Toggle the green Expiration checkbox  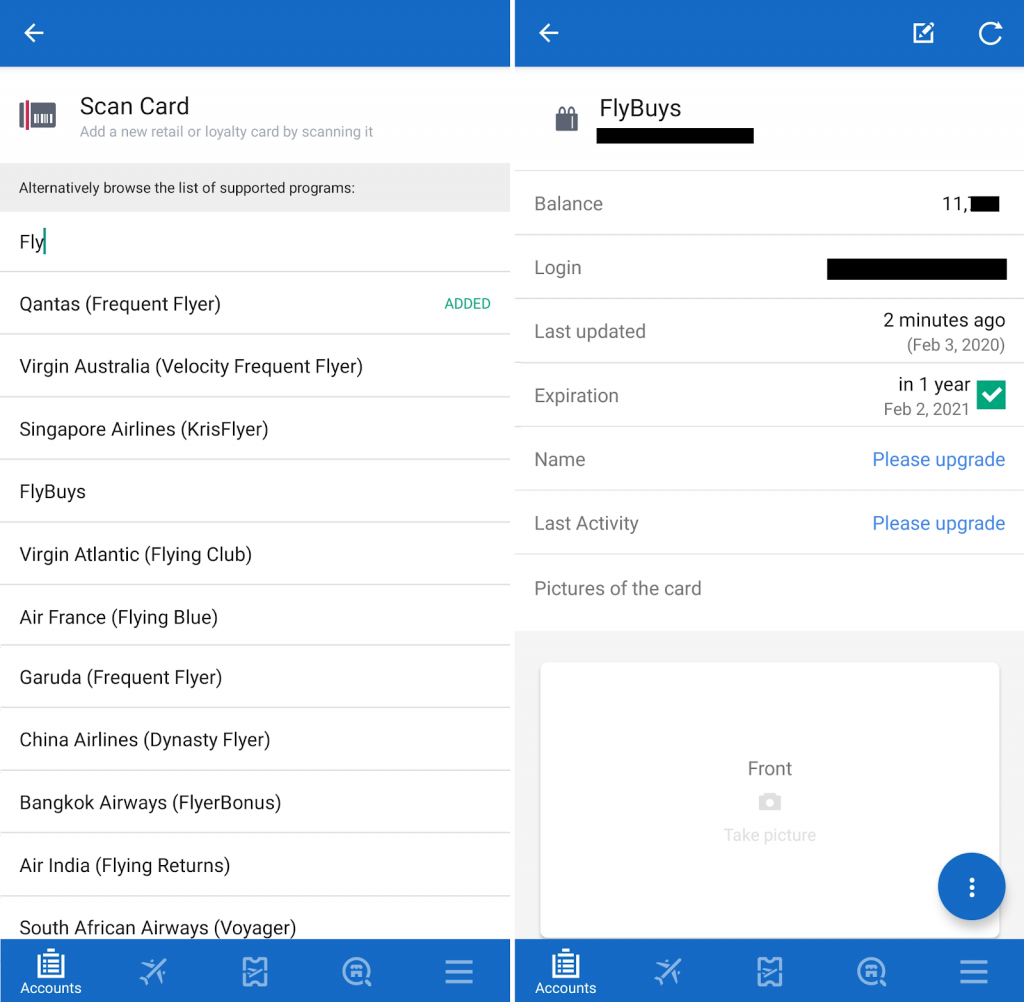[991, 395]
